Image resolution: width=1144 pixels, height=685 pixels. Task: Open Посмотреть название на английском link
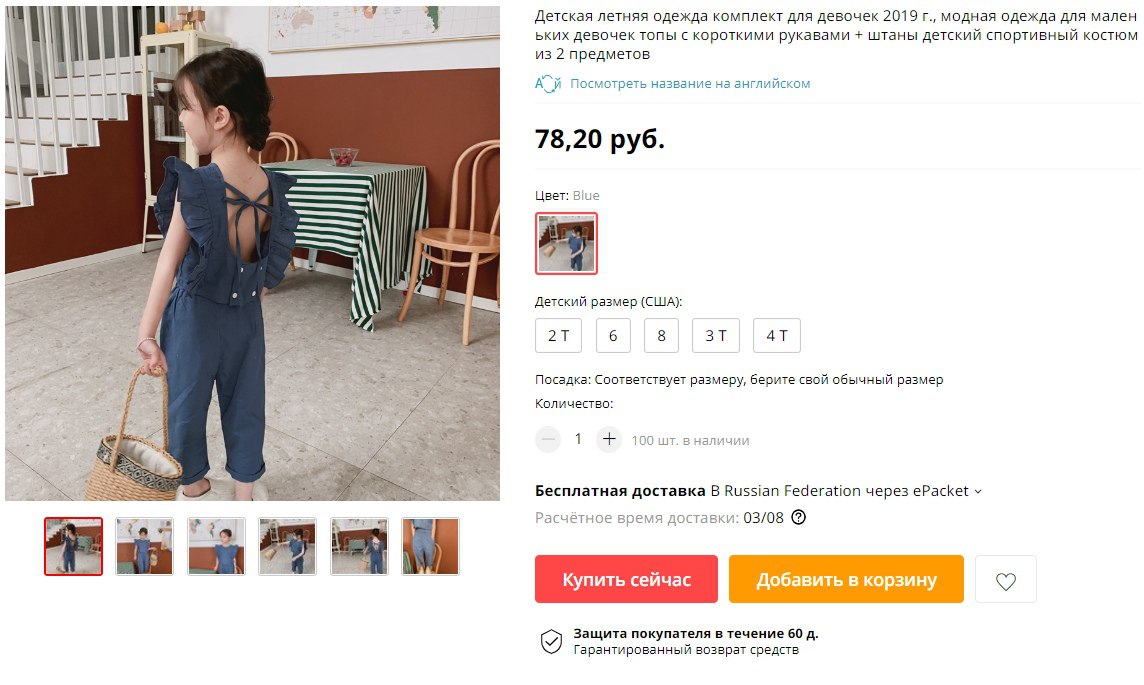[x=689, y=84]
